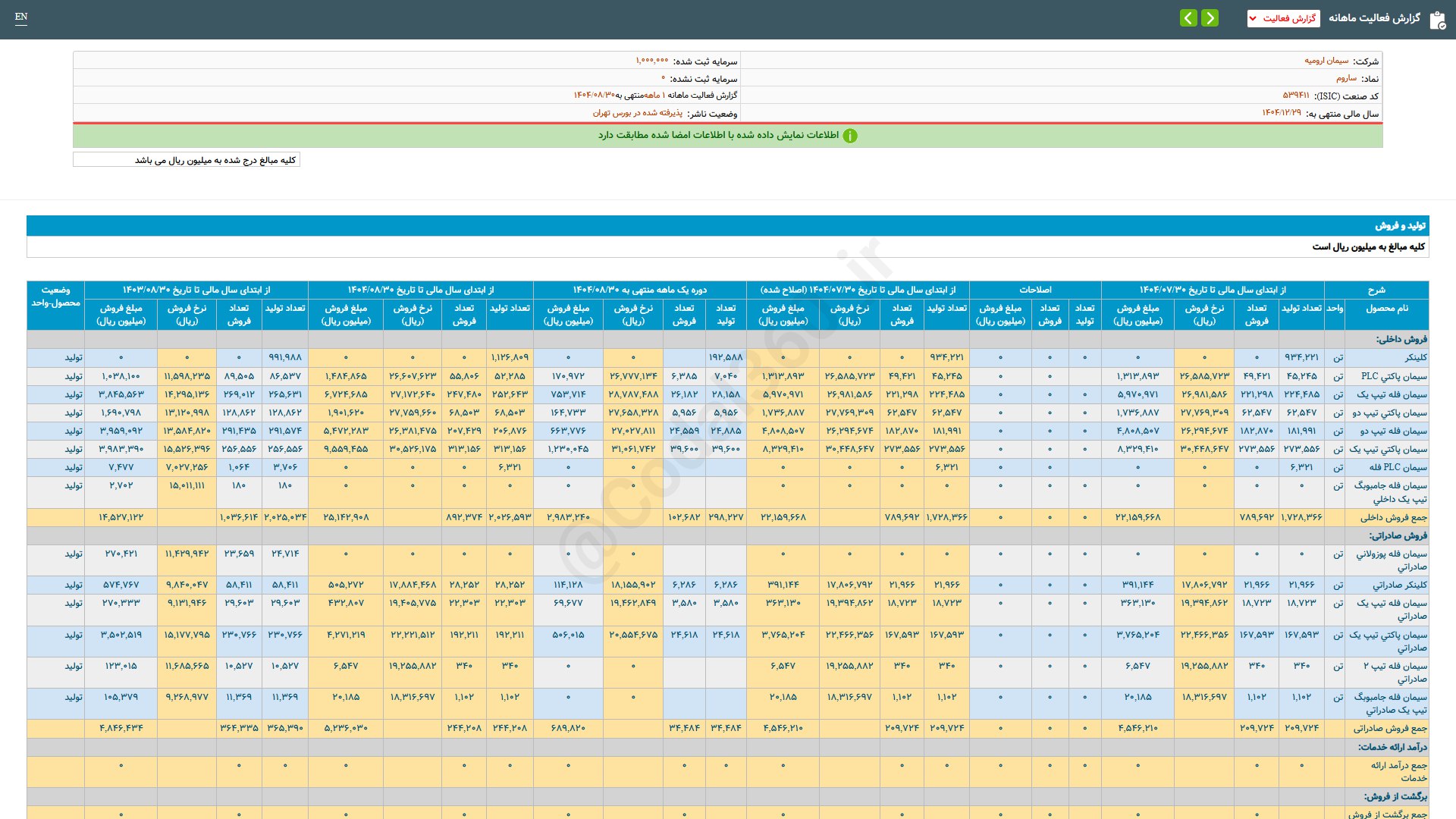Select the کلینکر product row label
This screenshot has height=819, width=1456.
coord(1415,357)
